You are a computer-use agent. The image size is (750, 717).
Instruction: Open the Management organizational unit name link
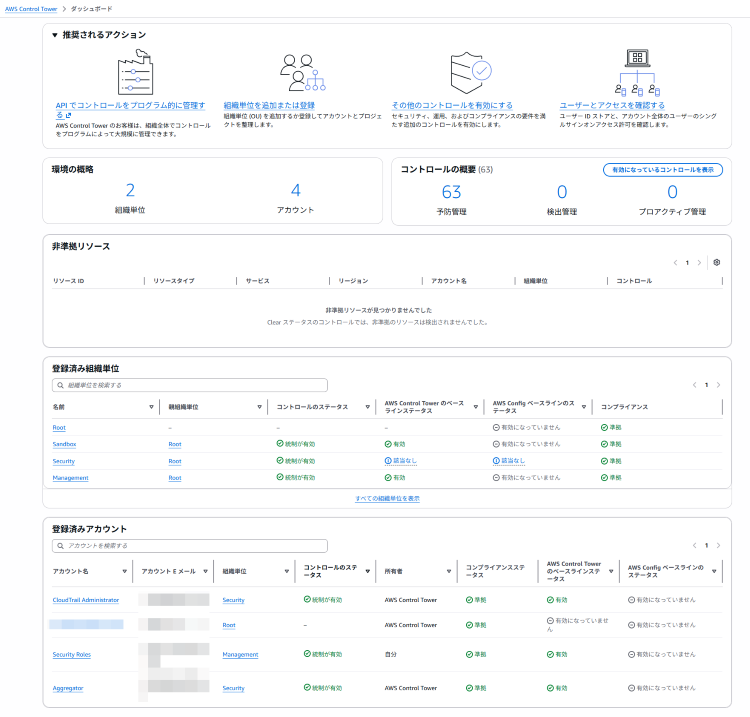pyautogui.click(x=70, y=478)
